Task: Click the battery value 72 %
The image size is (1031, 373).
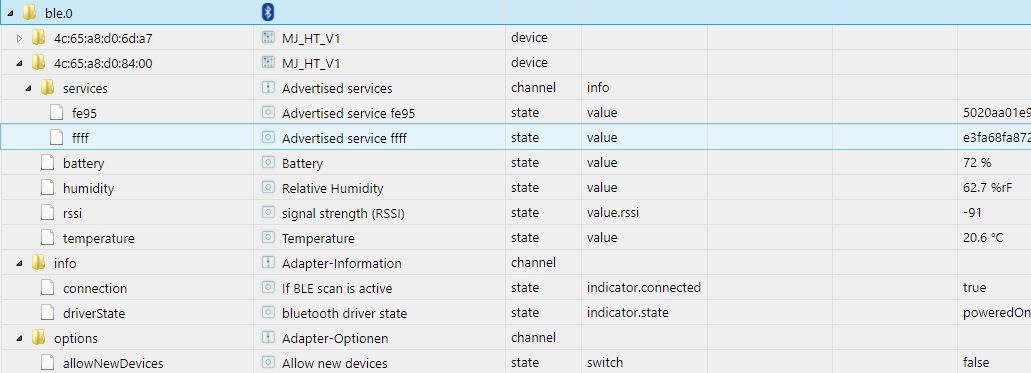Action: (x=976, y=163)
